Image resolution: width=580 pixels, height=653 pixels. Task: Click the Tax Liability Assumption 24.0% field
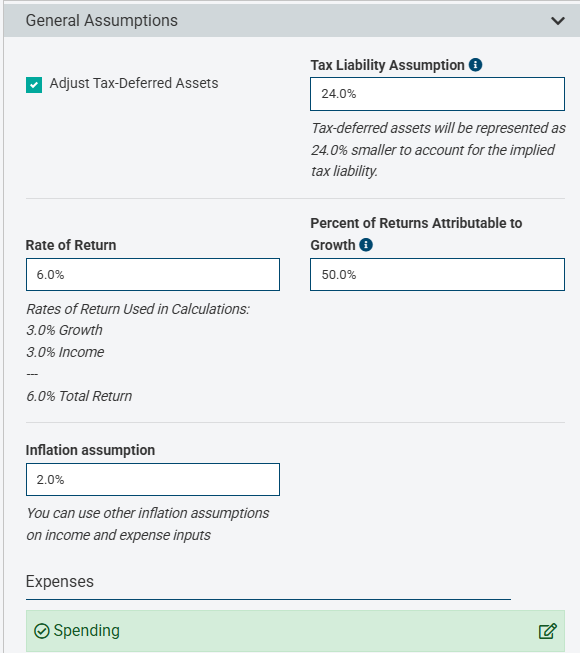[437, 94]
